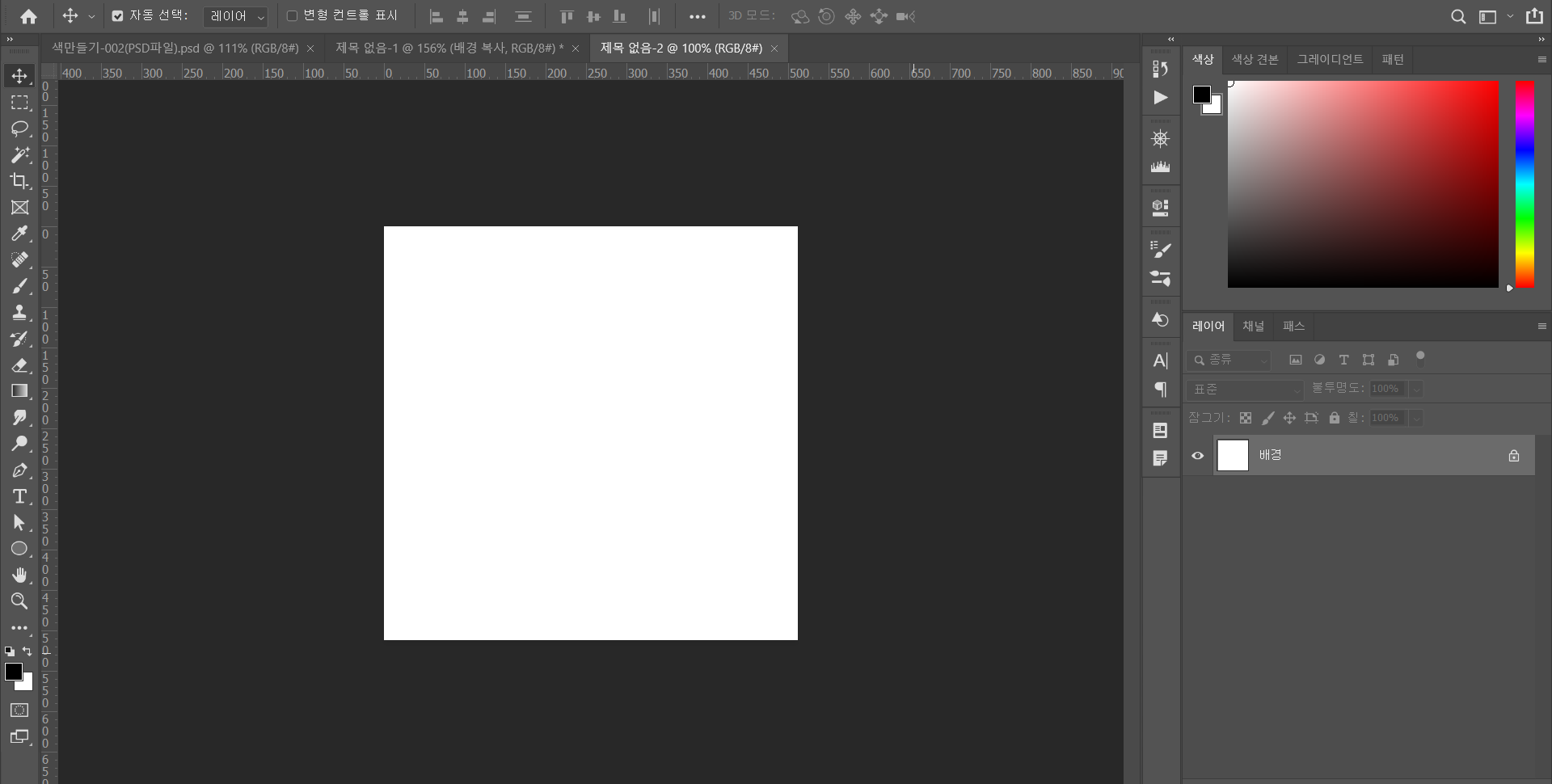Open the Move tool preset dropdown arrow
The image size is (1552, 784).
[91, 17]
